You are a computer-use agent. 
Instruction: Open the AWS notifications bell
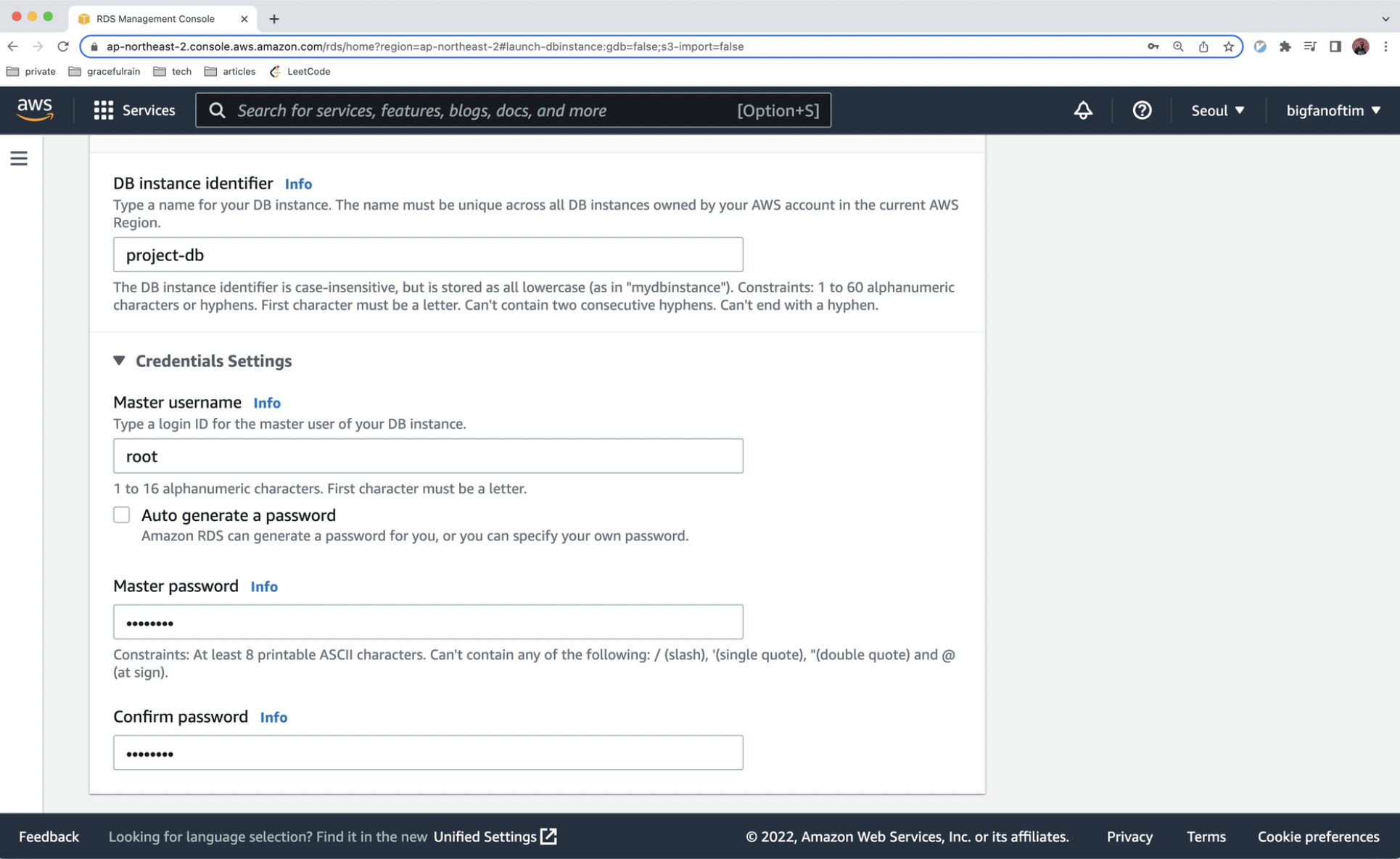click(x=1082, y=110)
